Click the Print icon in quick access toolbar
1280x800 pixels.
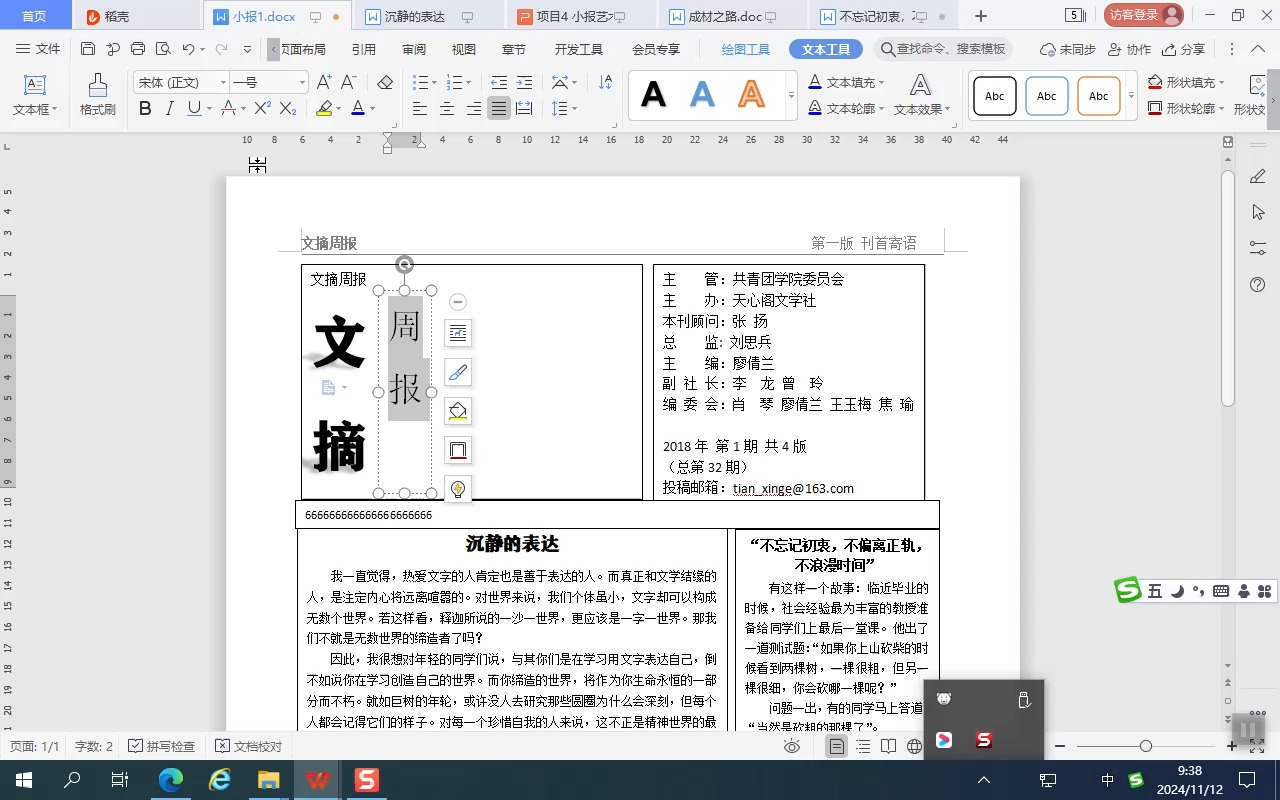(x=138, y=49)
